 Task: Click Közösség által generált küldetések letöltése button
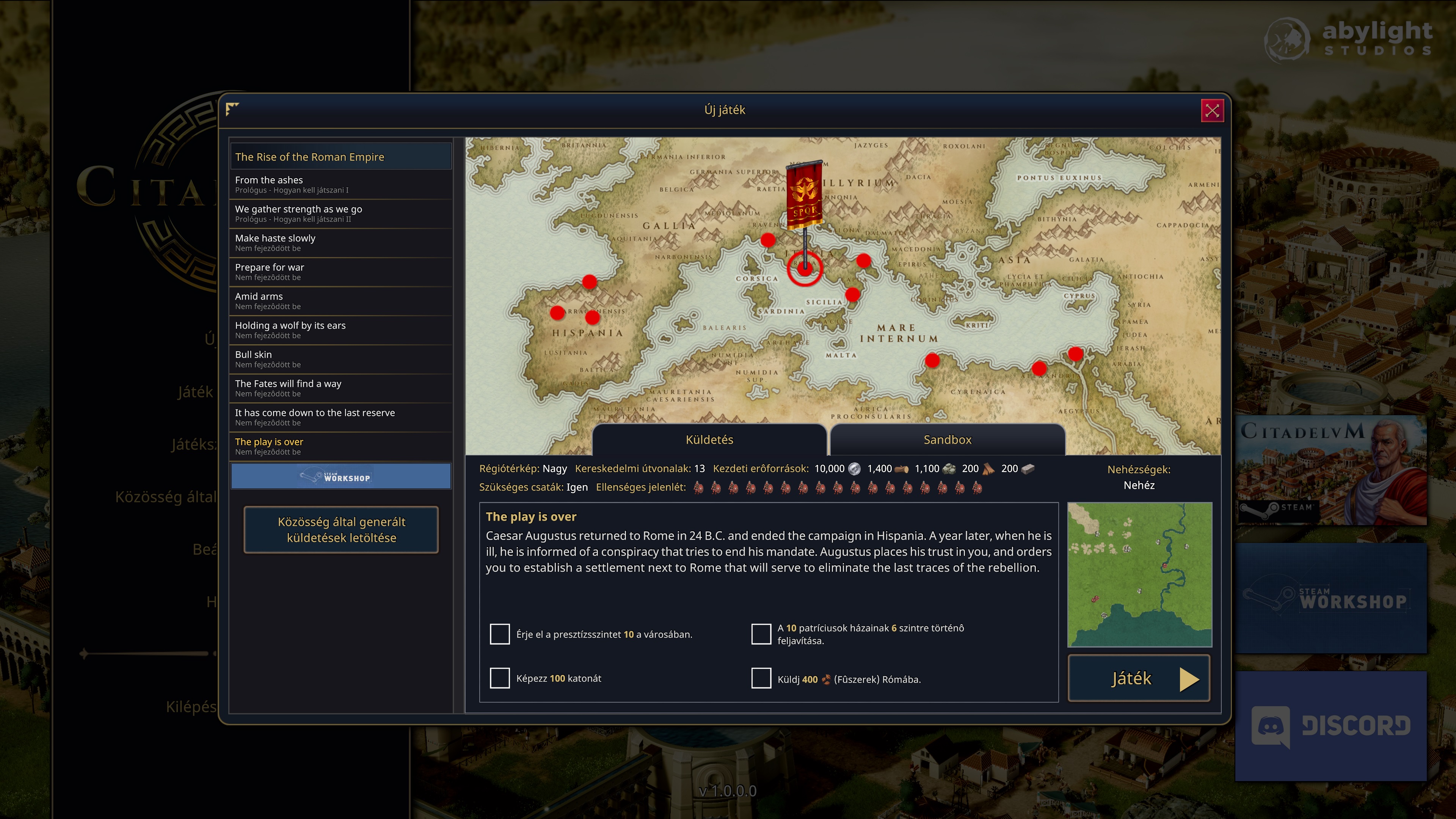(341, 530)
